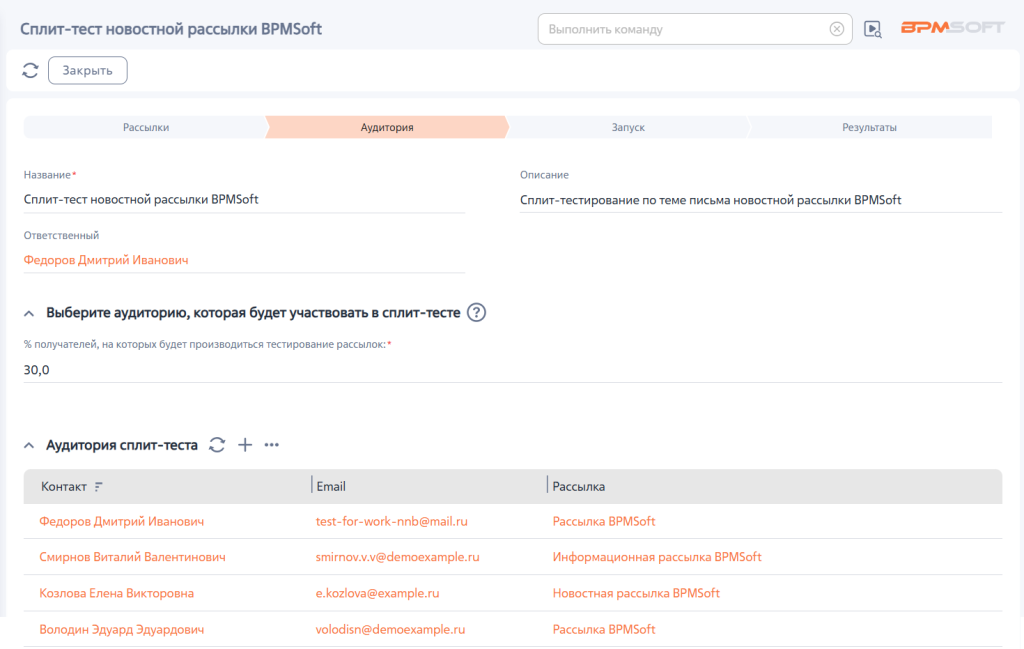Collapse the Аудитория сплит-теста section
Image resolution: width=1024 pixels, height=649 pixels.
[x=29, y=446]
